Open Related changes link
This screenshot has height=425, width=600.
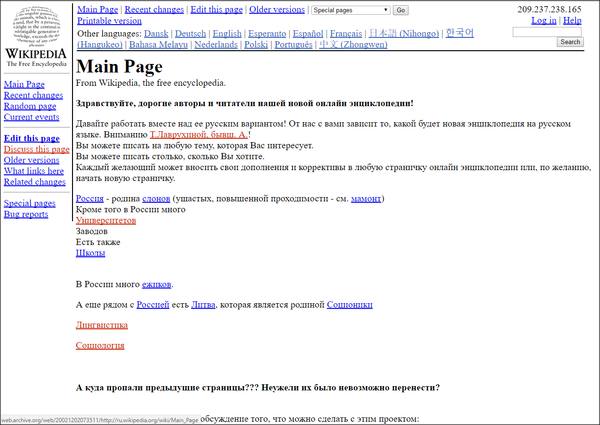pyautogui.click(x=34, y=182)
